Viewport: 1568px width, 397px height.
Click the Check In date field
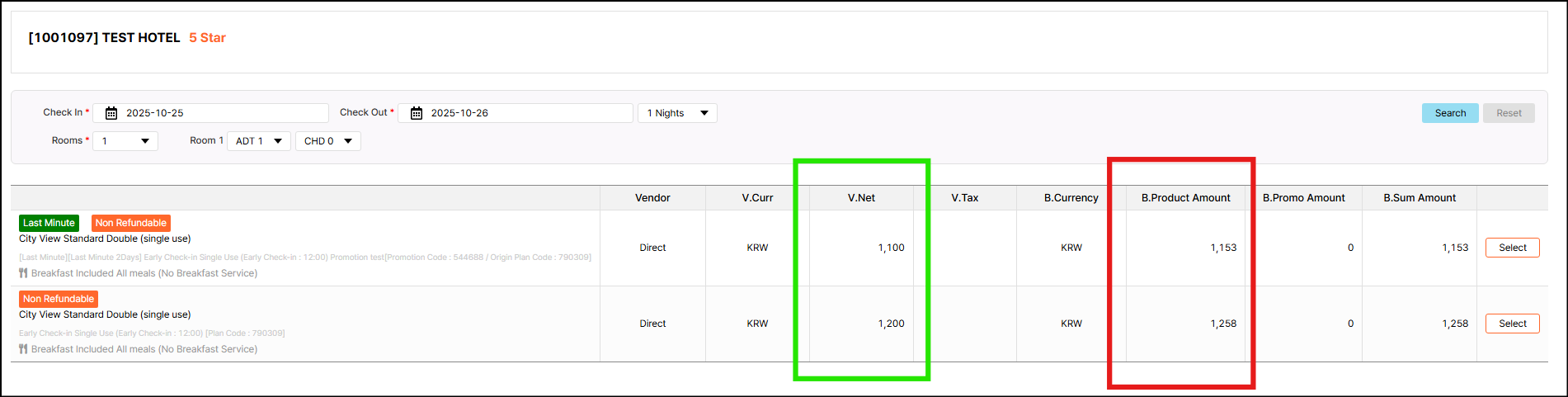click(221, 113)
